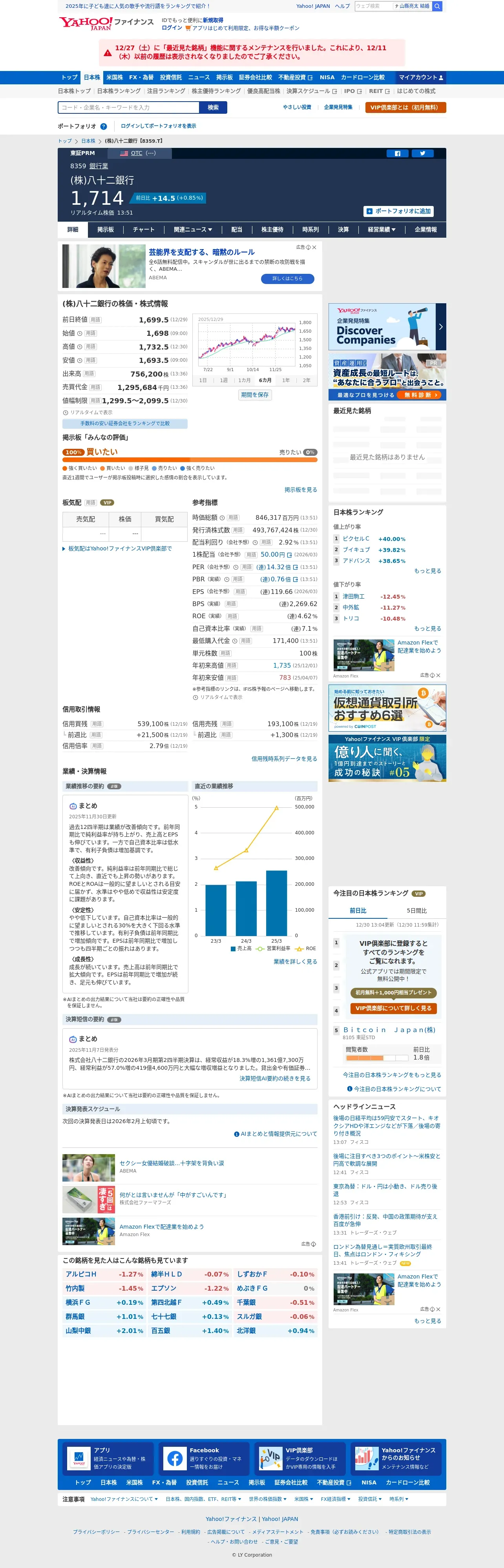Screen dimensions: 504x1568
Task: Expand footer Yahoo!ファイナンスについて dropdown
Action: click(124, 1499)
